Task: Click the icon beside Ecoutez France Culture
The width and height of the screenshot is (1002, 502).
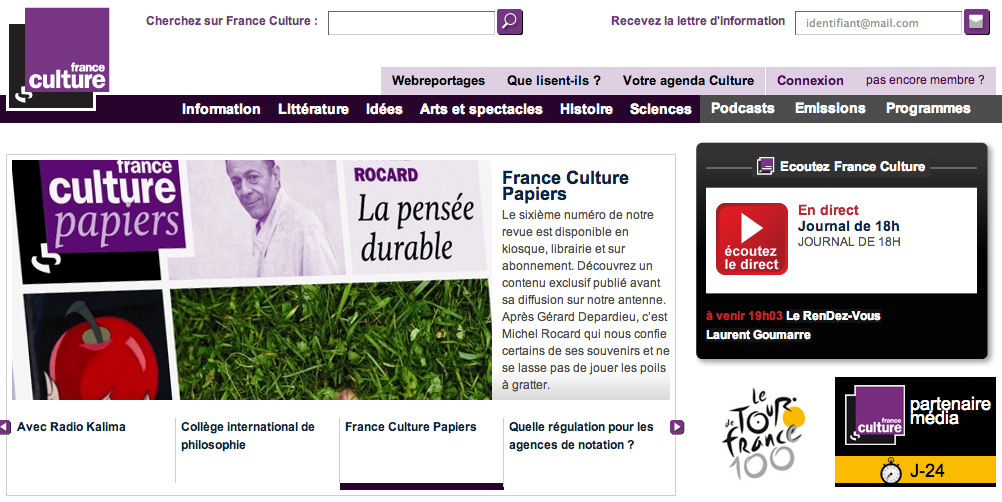Action: [765, 166]
